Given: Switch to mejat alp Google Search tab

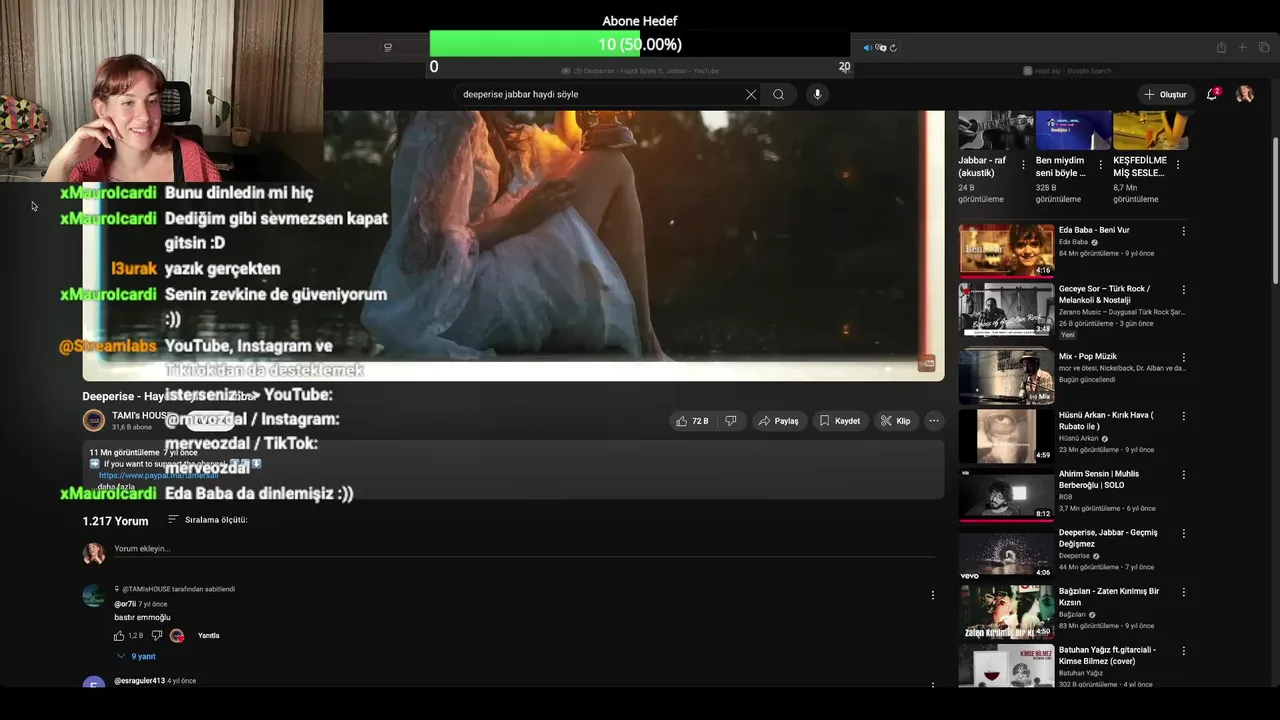Looking at the screenshot, I should 1067,71.
